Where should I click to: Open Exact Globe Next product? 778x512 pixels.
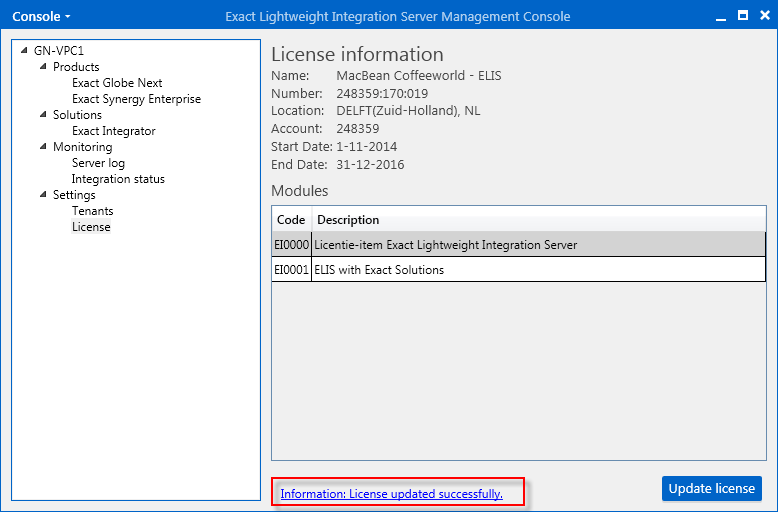coord(117,83)
